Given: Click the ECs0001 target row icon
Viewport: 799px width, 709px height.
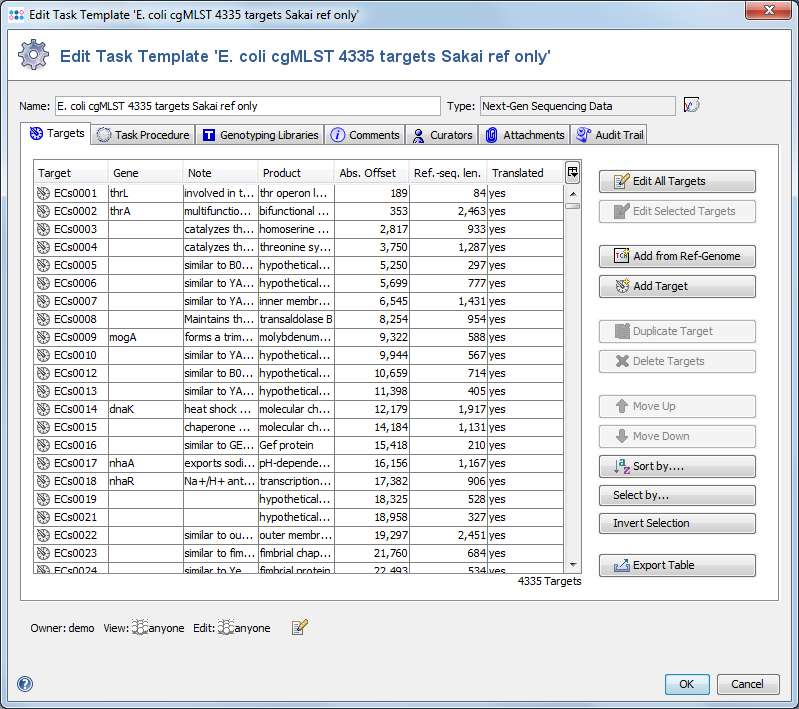Looking at the screenshot, I should [43, 193].
